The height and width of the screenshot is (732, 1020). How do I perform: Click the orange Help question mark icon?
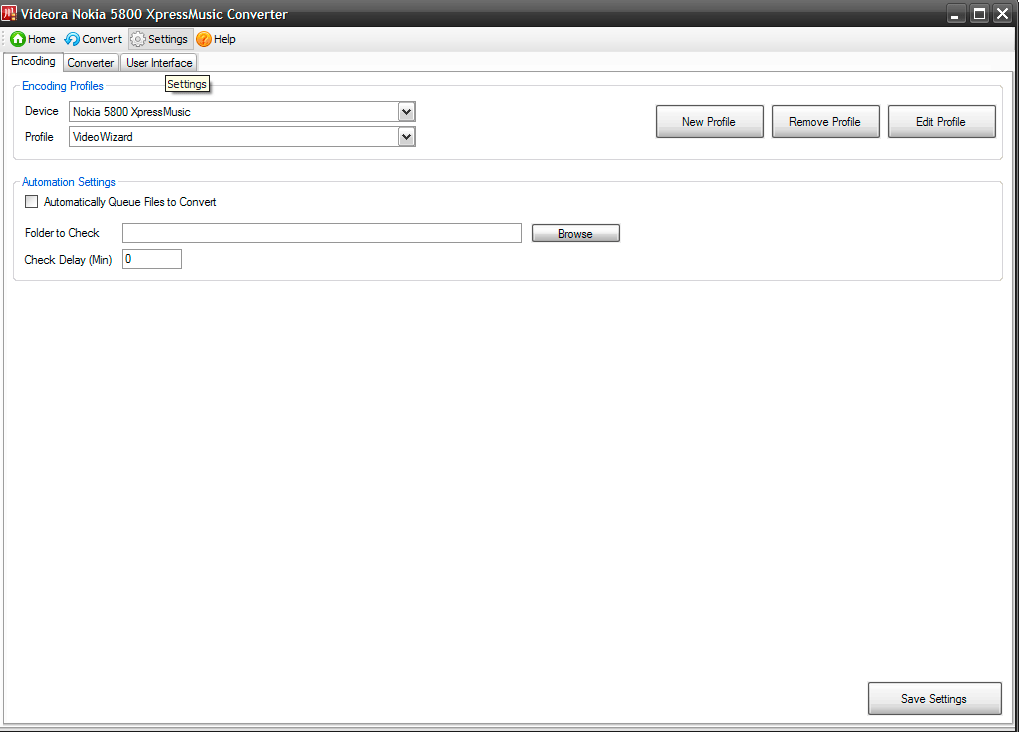click(204, 39)
